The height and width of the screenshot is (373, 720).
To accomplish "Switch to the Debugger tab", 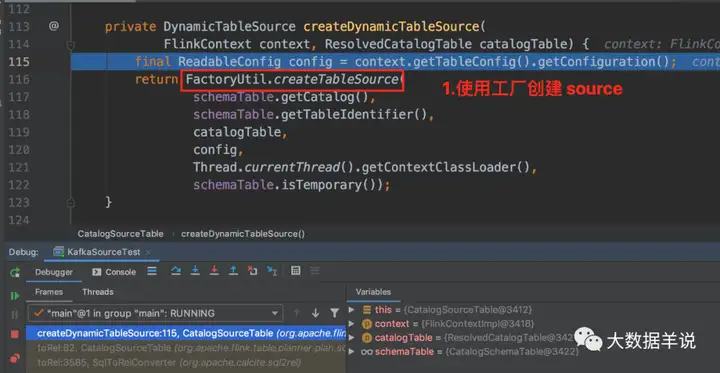I will click(54, 272).
